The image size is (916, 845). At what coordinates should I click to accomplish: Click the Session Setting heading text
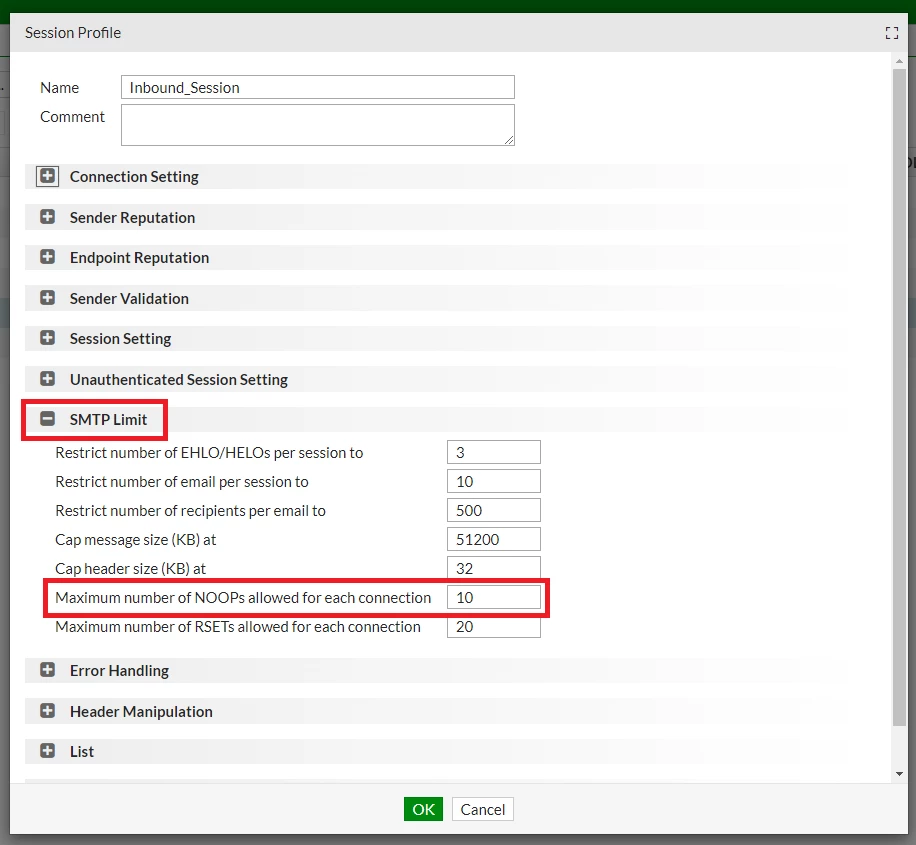pos(120,339)
